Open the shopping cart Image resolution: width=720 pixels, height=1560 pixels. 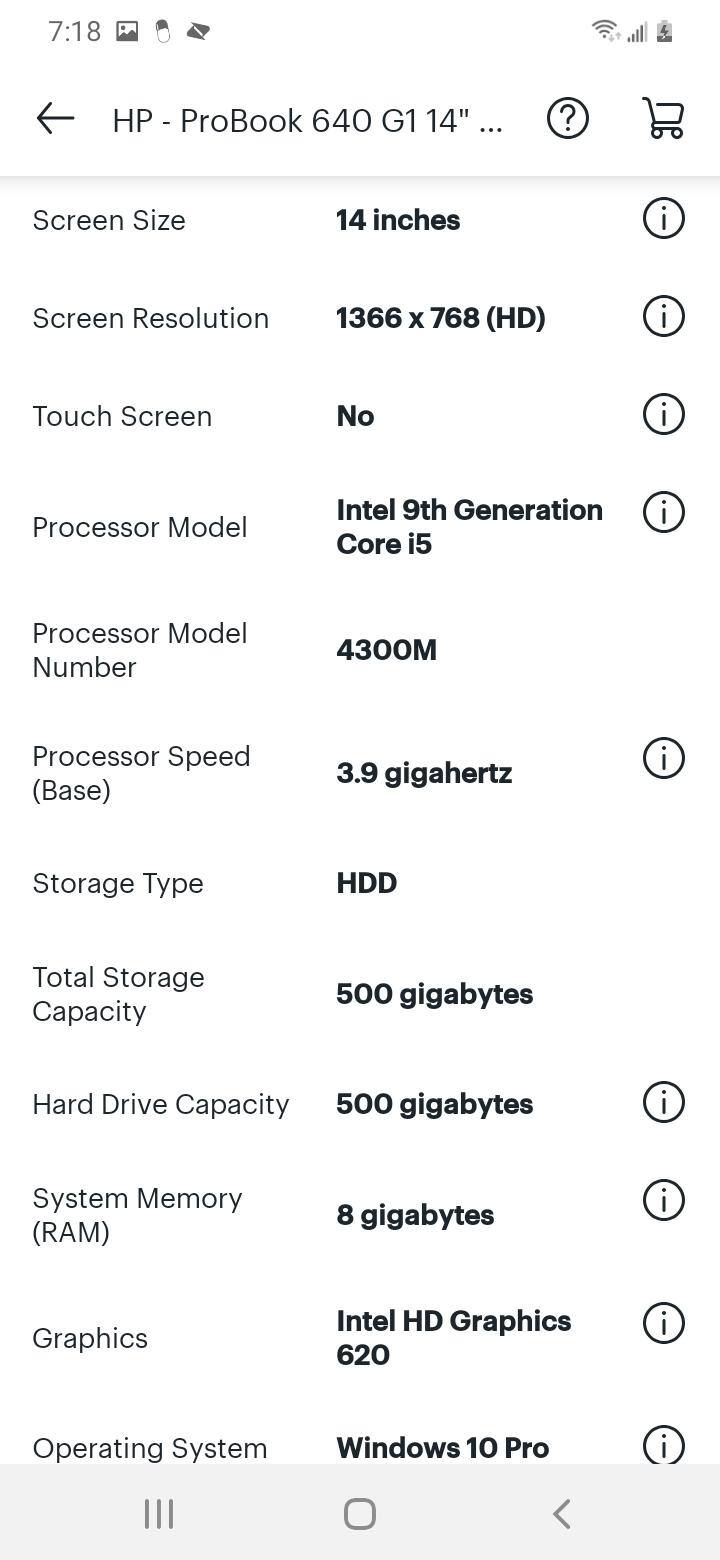662,117
